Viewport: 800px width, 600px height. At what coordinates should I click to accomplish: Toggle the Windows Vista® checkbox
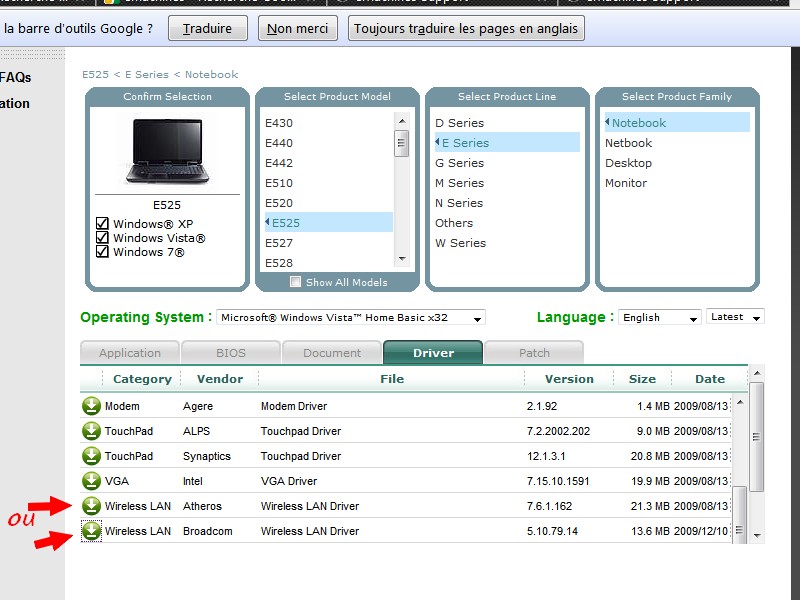(x=102, y=238)
